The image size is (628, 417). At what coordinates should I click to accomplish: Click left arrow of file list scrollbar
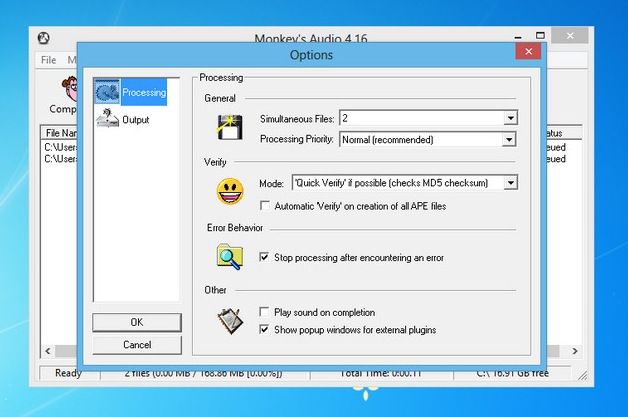pyautogui.click(x=48, y=351)
